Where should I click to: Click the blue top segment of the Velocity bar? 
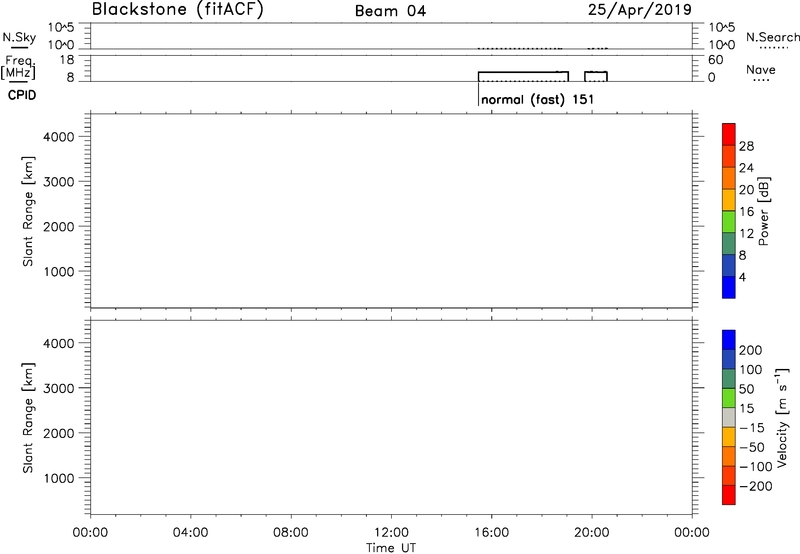[x=729, y=340]
